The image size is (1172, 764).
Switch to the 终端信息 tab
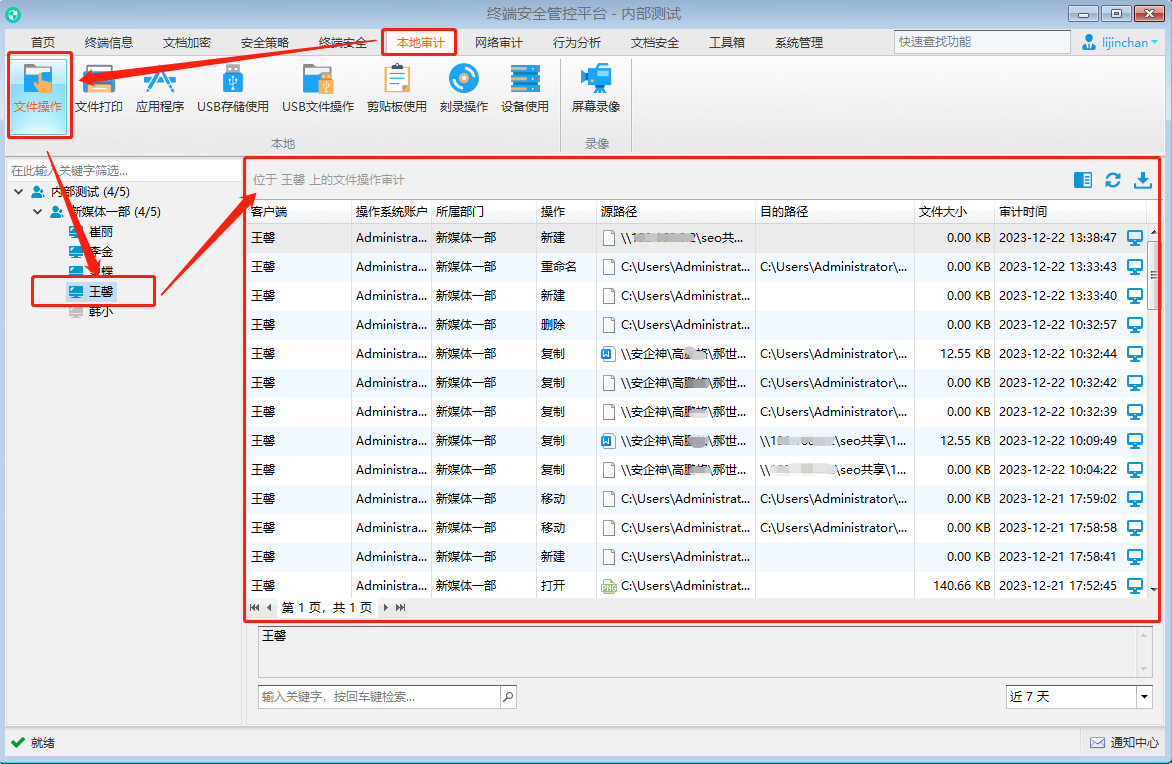pyautogui.click(x=108, y=43)
